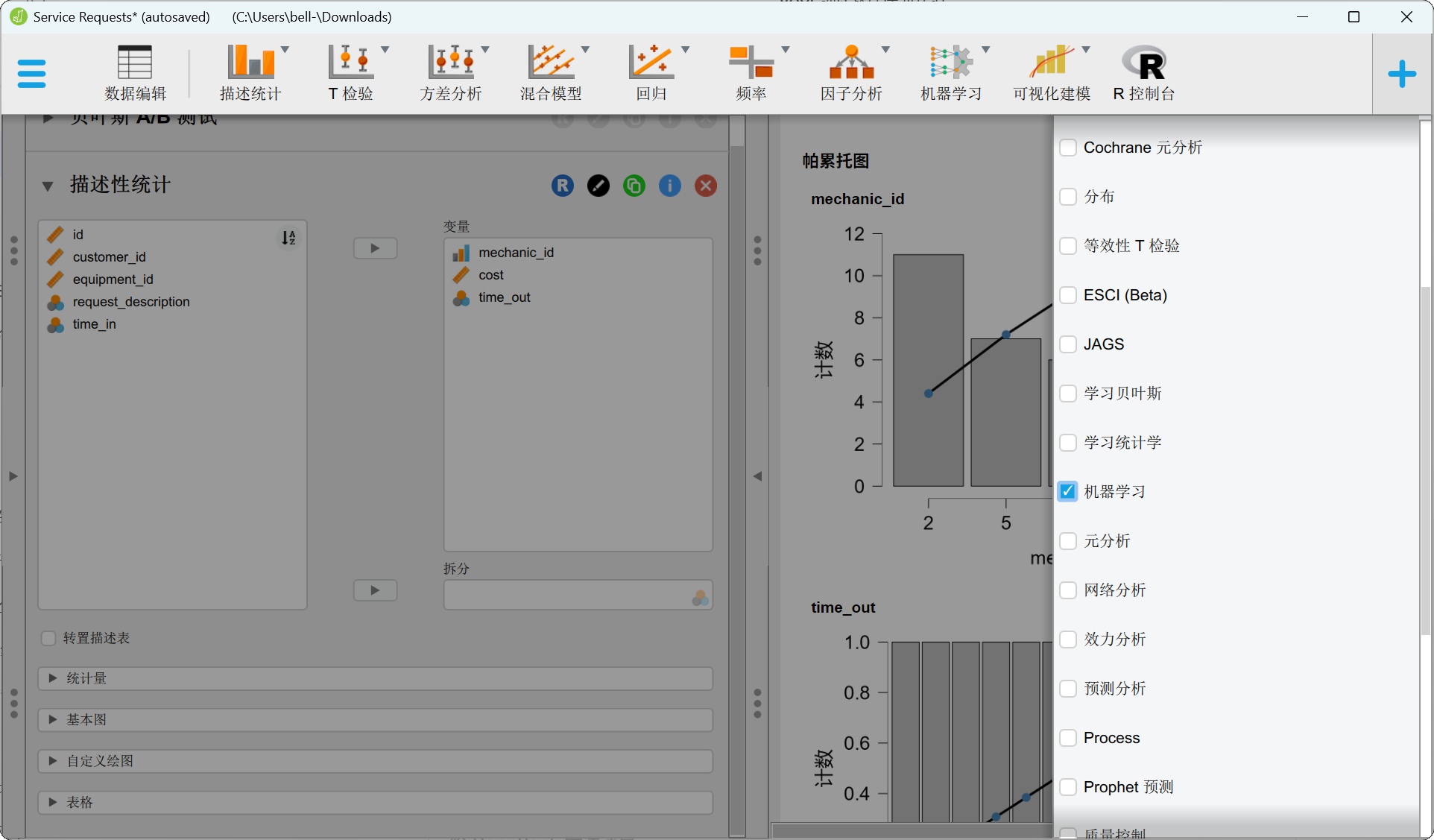Open the 数据编辑 data editor

coord(135,73)
